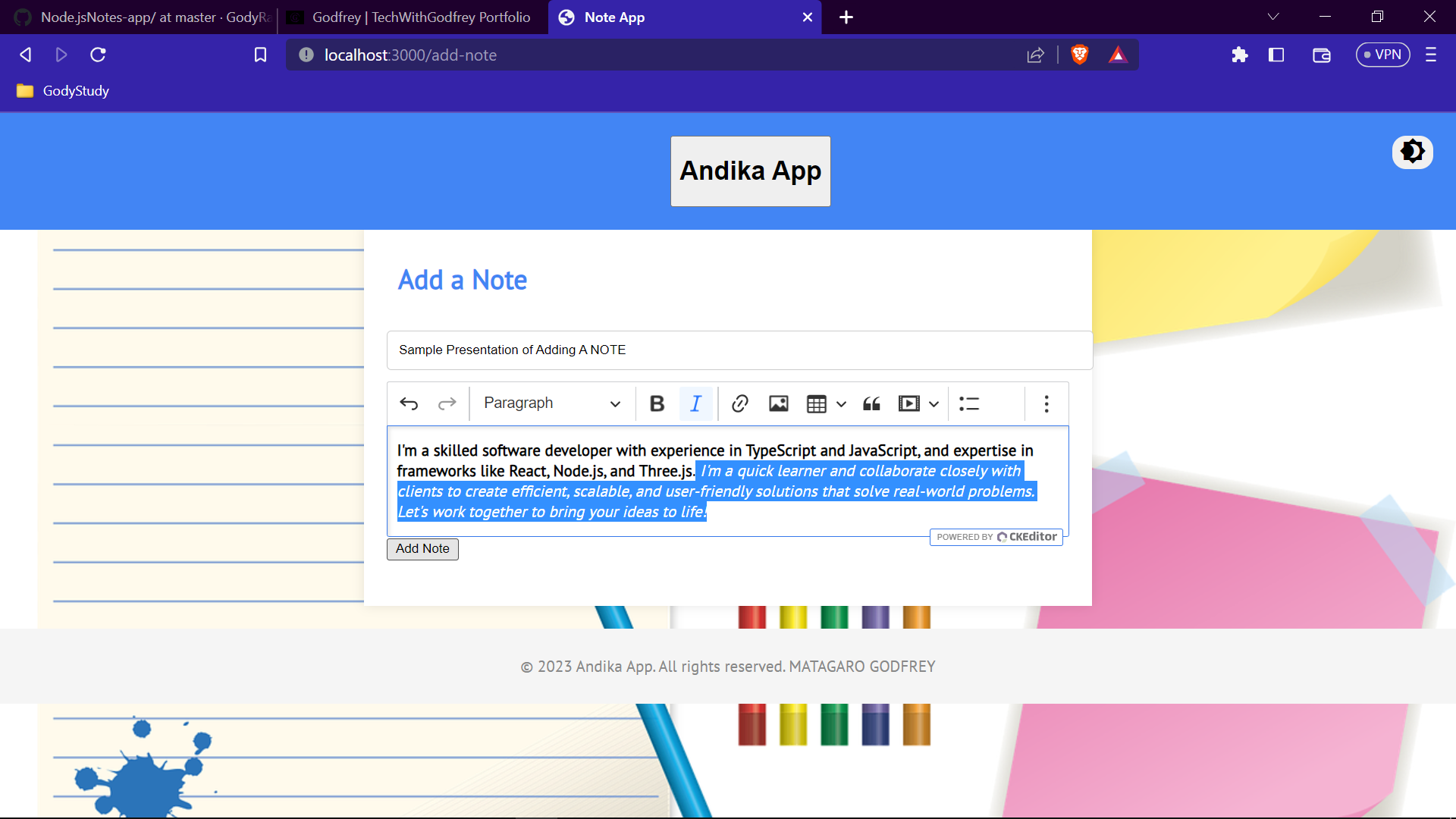Expand the table options arrow

coord(841,403)
